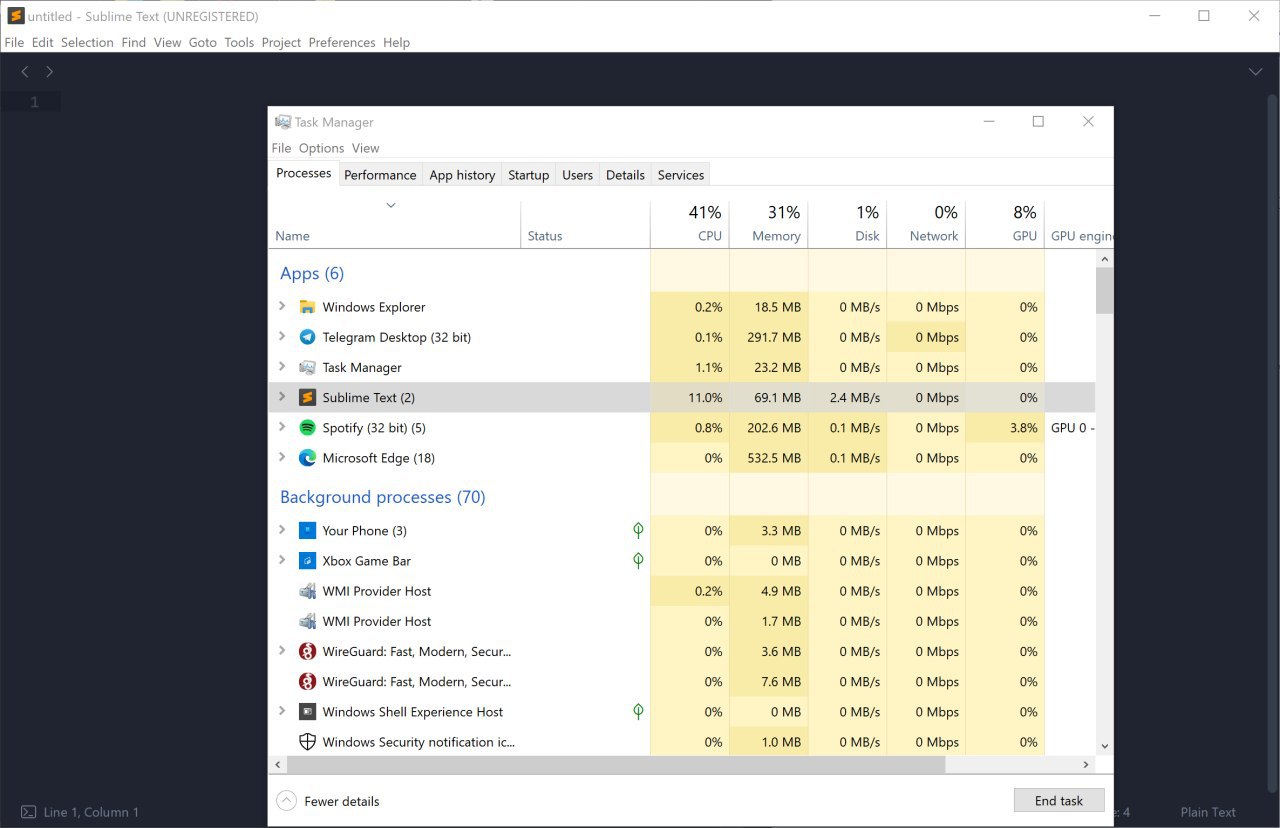1280x828 pixels.
Task: Sort processes by Name column header
Action: (x=395, y=224)
